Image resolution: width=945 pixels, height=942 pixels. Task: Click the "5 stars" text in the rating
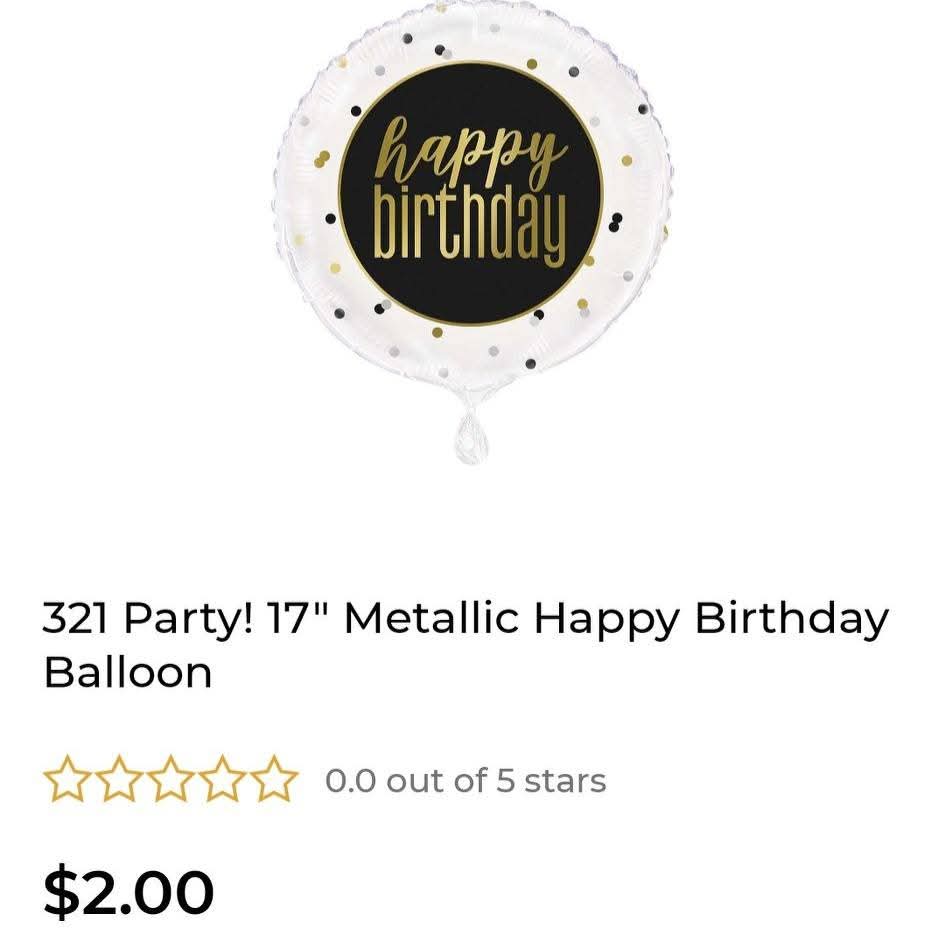coord(551,780)
